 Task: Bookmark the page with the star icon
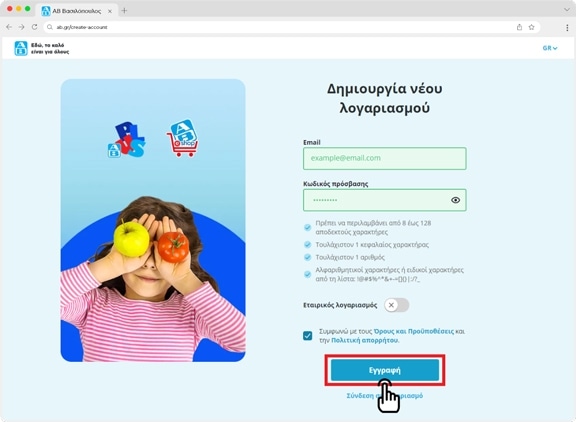coord(532,27)
